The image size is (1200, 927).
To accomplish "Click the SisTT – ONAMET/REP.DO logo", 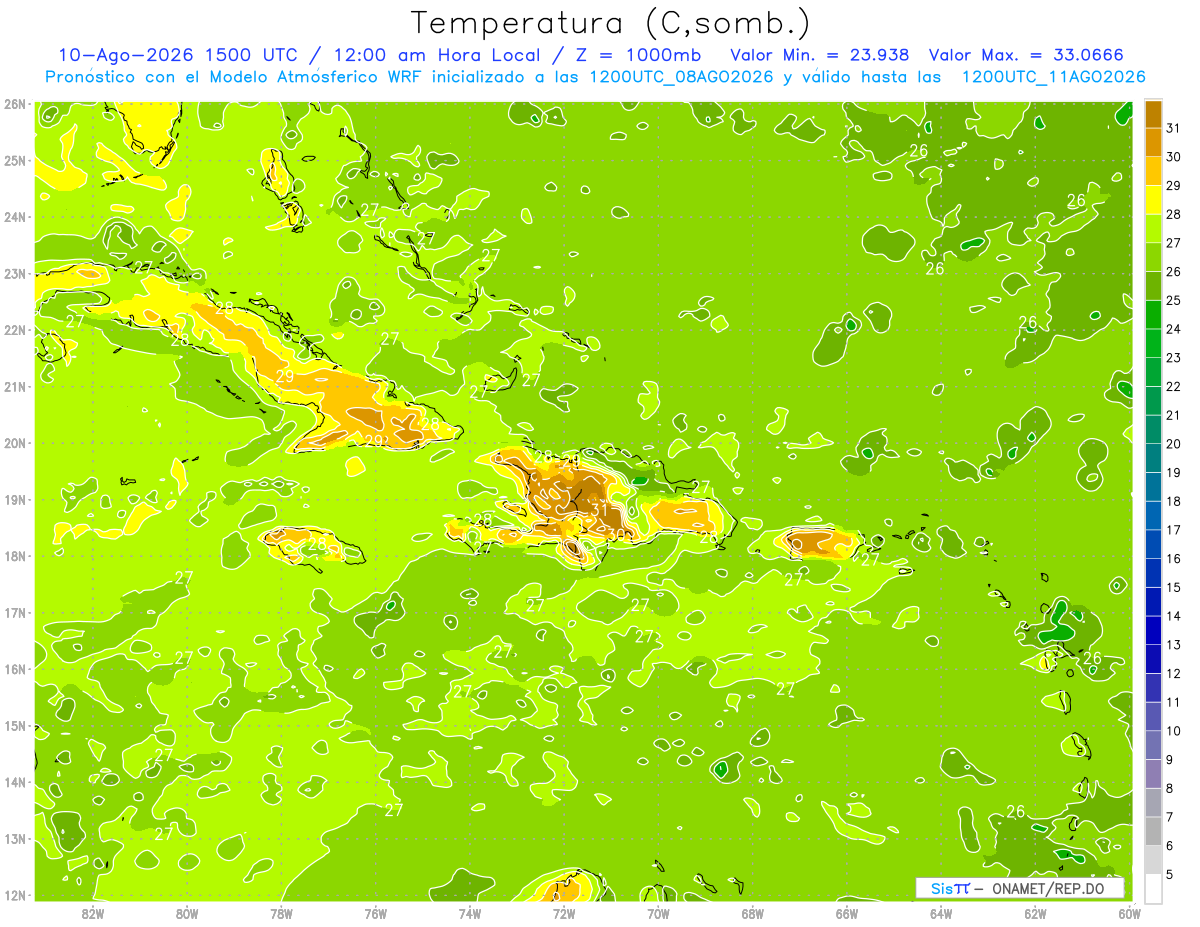I will [x=1020, y=888].
